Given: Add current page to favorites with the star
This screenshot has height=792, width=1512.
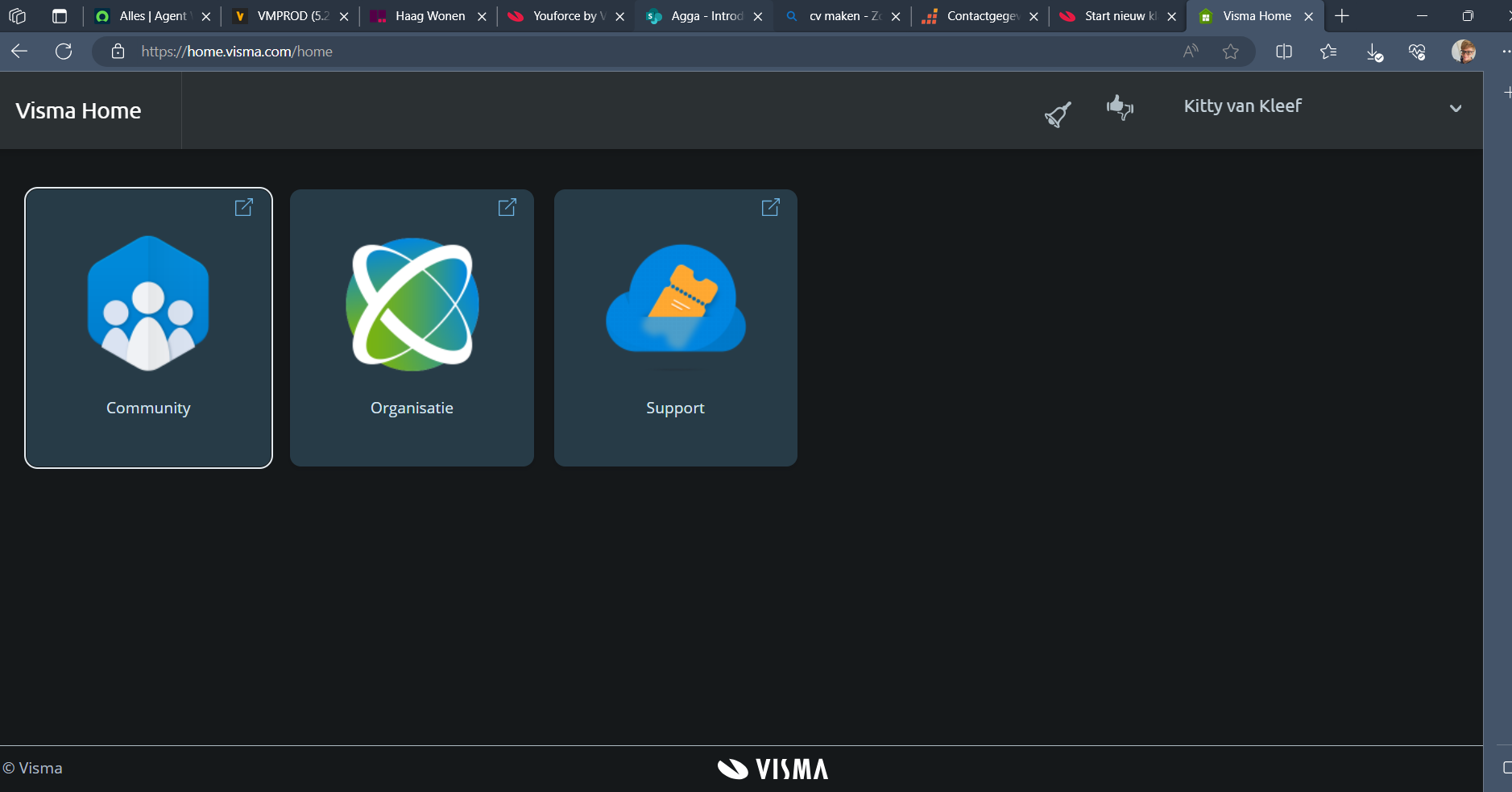Looking at the screenshot, I should pos(1230,52).
